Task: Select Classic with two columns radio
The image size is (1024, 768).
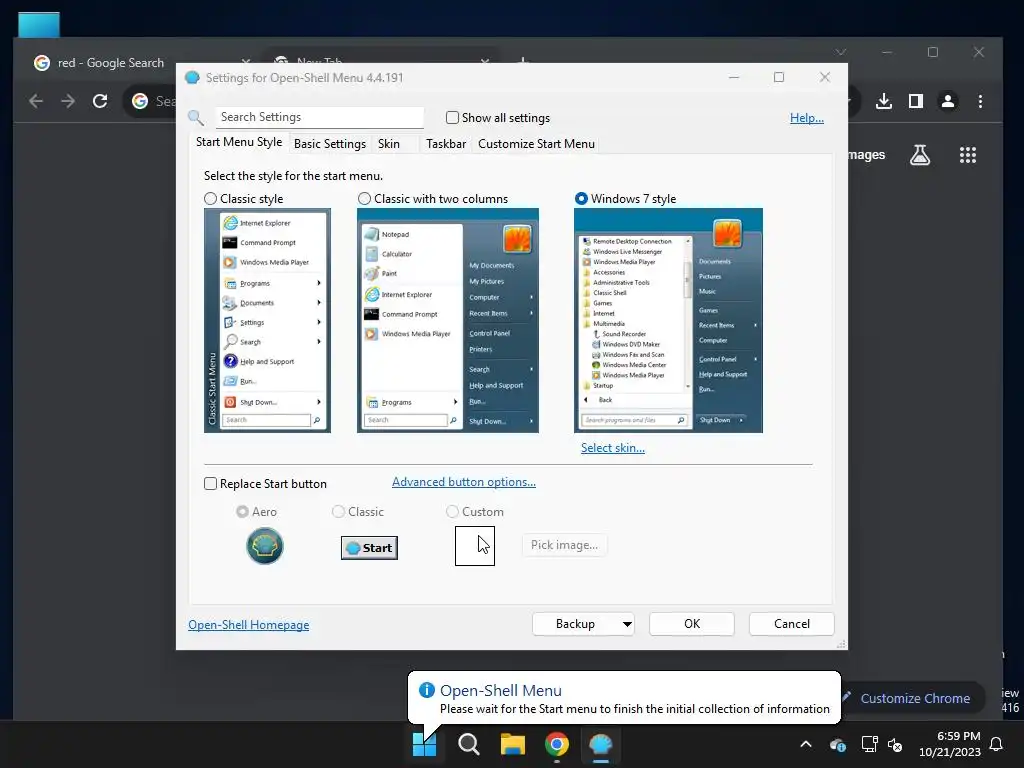Action: point(364,199)
